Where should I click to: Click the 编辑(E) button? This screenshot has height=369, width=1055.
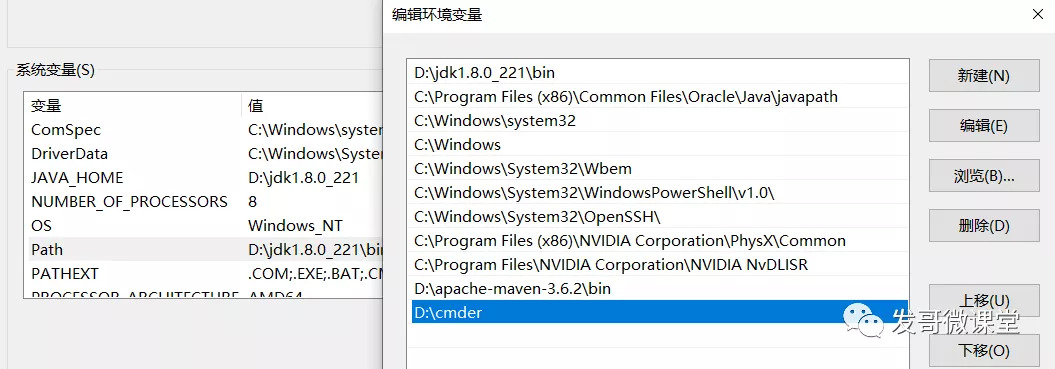coord(983,125)
